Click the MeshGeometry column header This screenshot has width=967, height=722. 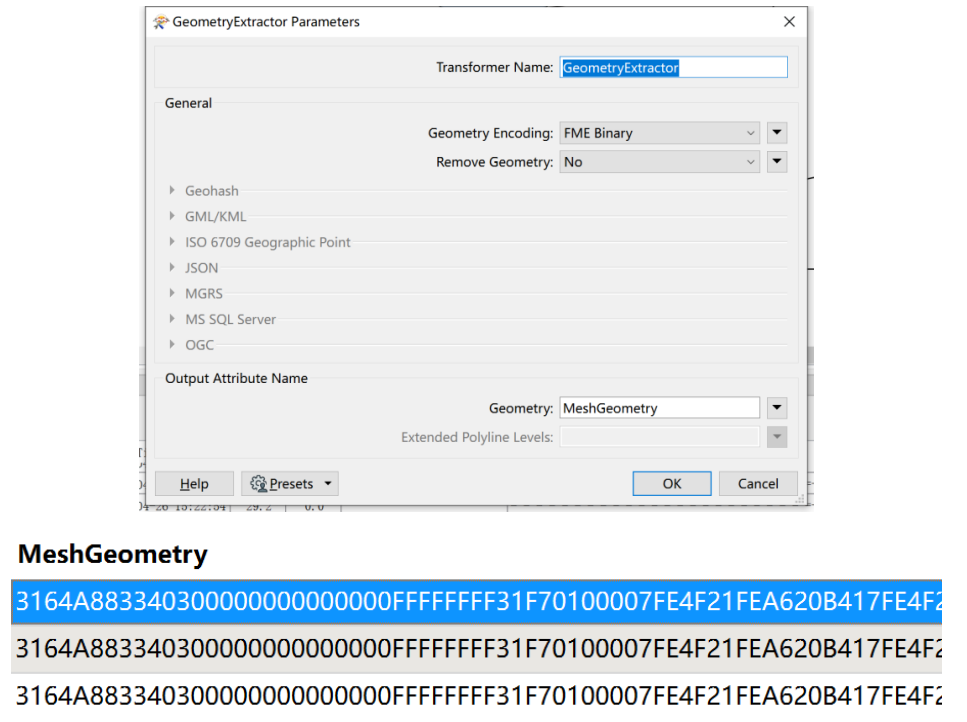[113, 554]
